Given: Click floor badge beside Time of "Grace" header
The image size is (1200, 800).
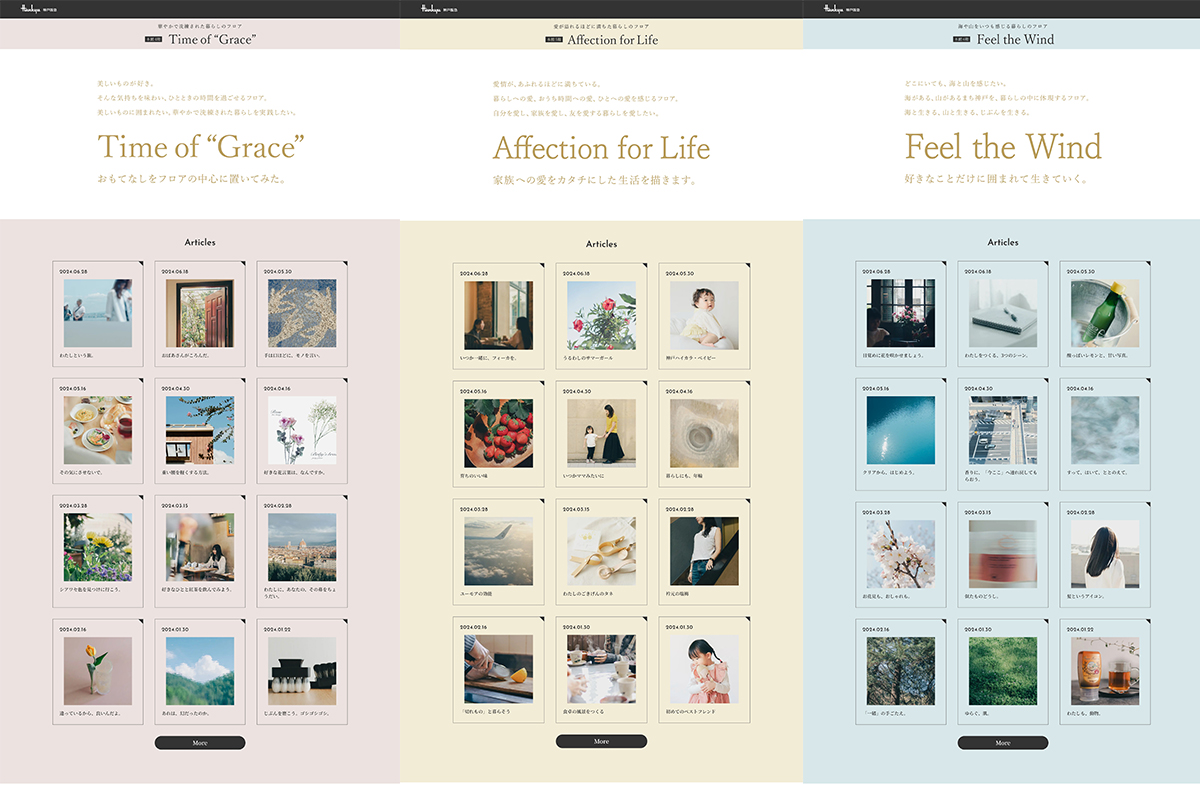Looking at the screenshot, I should click(x=153, y=40).
